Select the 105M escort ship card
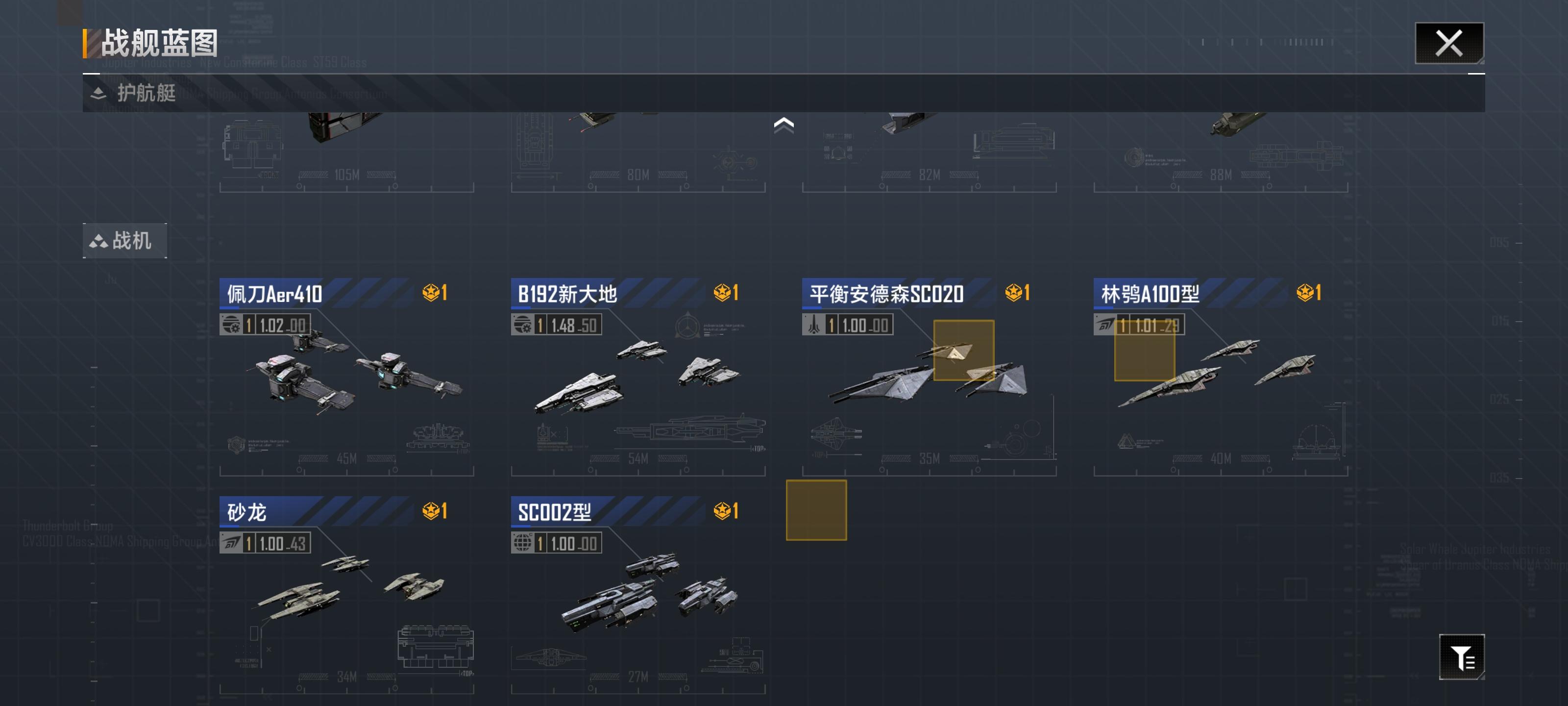1568x706 pixels. [x=346, y=152]
